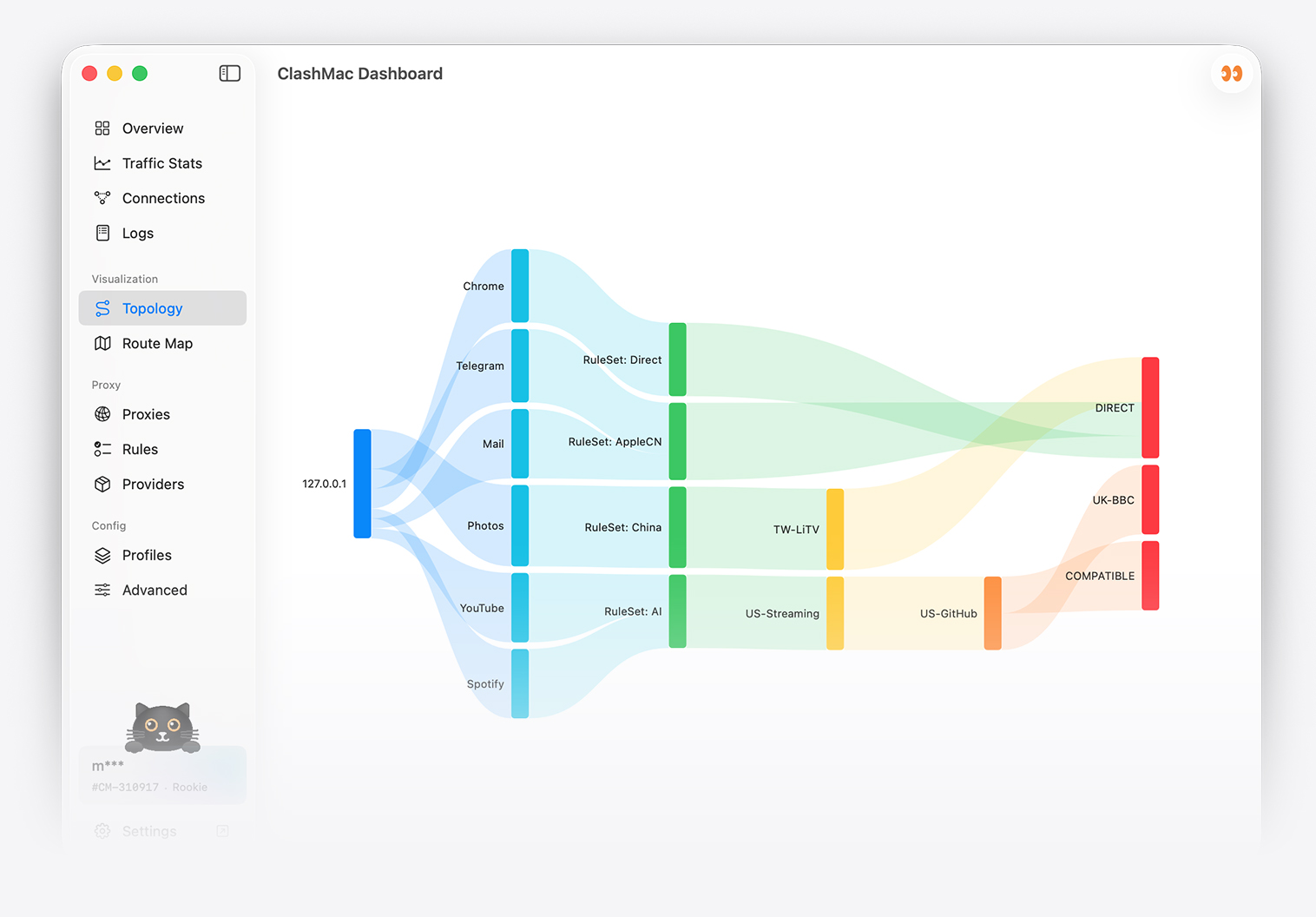Select the RuleSet: China node
This screenshot has width=1316, height=917.
[677, 527]
